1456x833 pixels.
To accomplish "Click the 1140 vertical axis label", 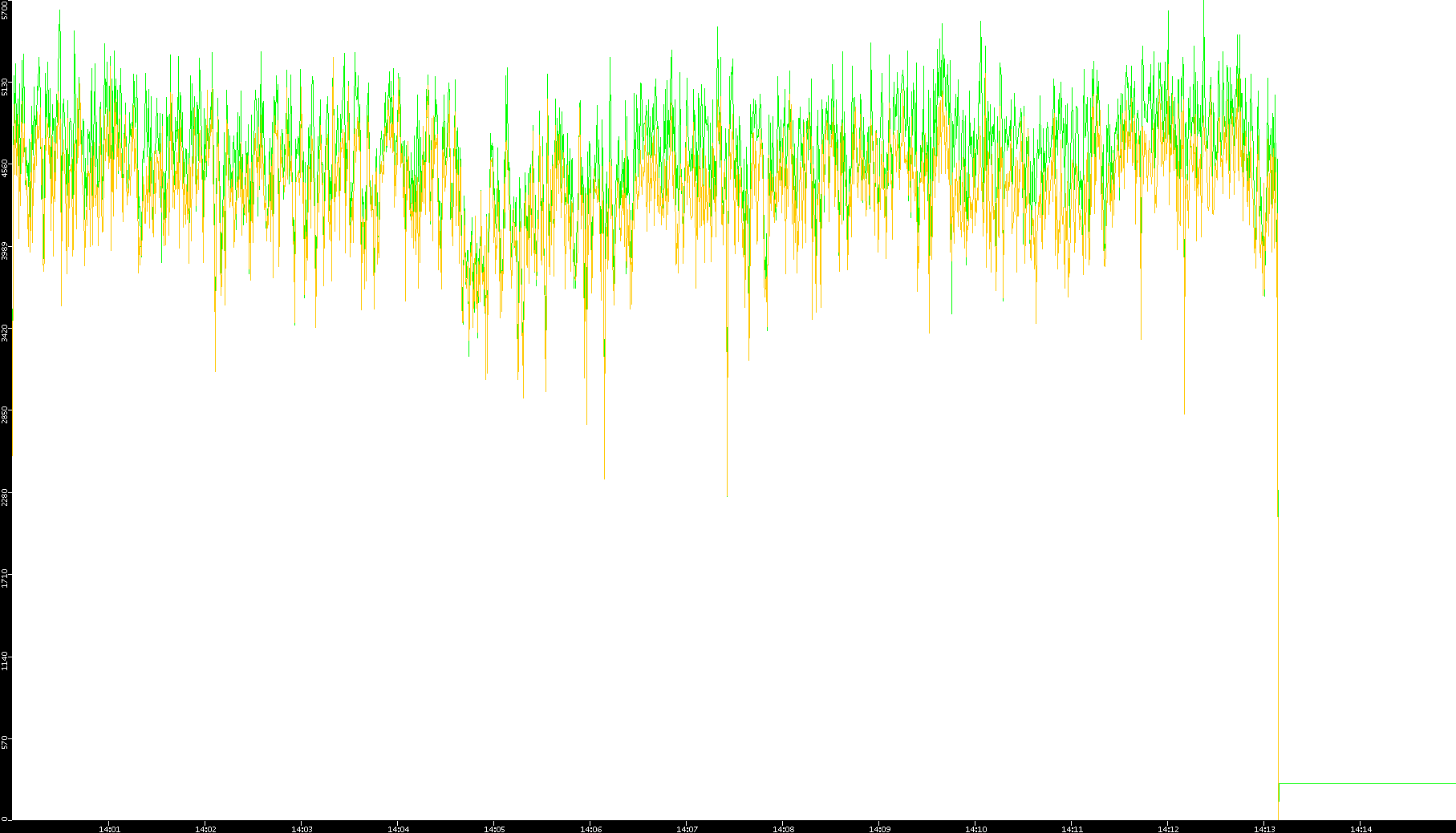I will [x=5, y=661].
